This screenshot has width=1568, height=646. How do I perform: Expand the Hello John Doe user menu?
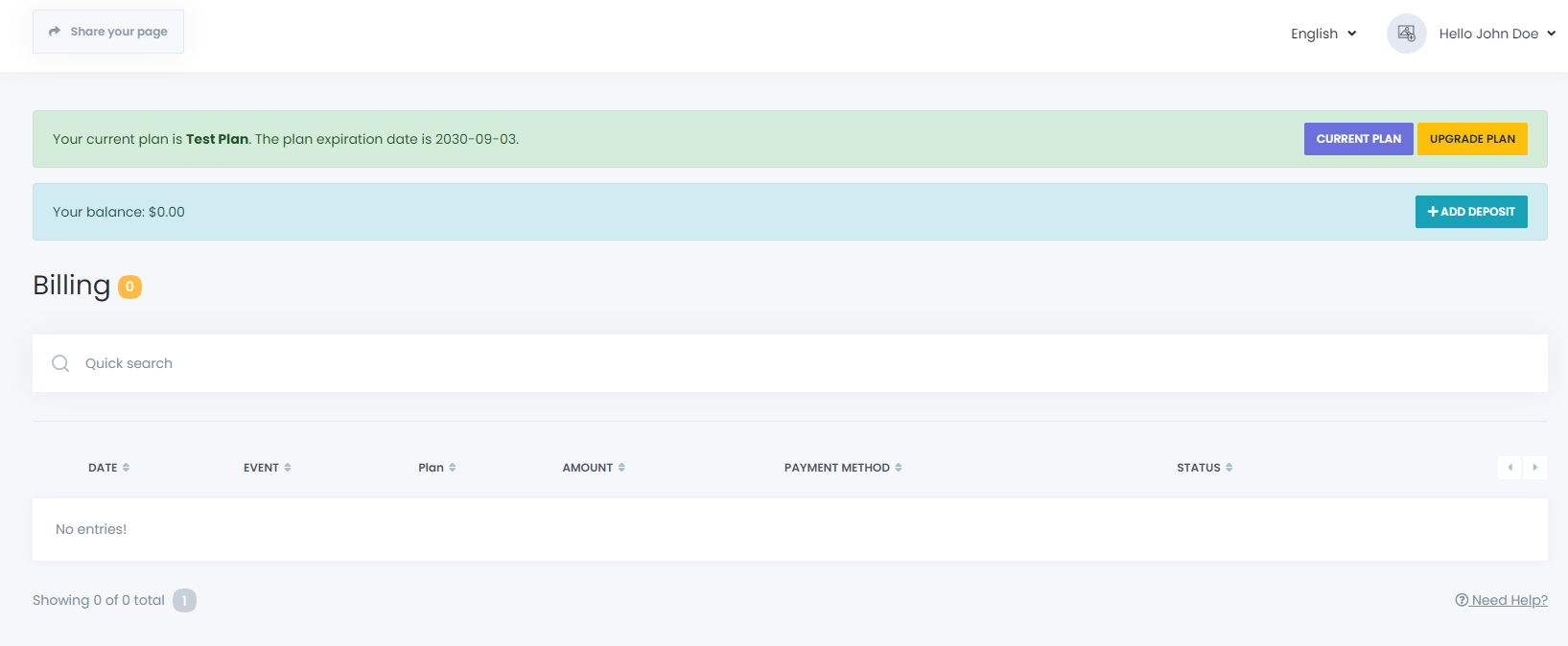pos(1496,34)
